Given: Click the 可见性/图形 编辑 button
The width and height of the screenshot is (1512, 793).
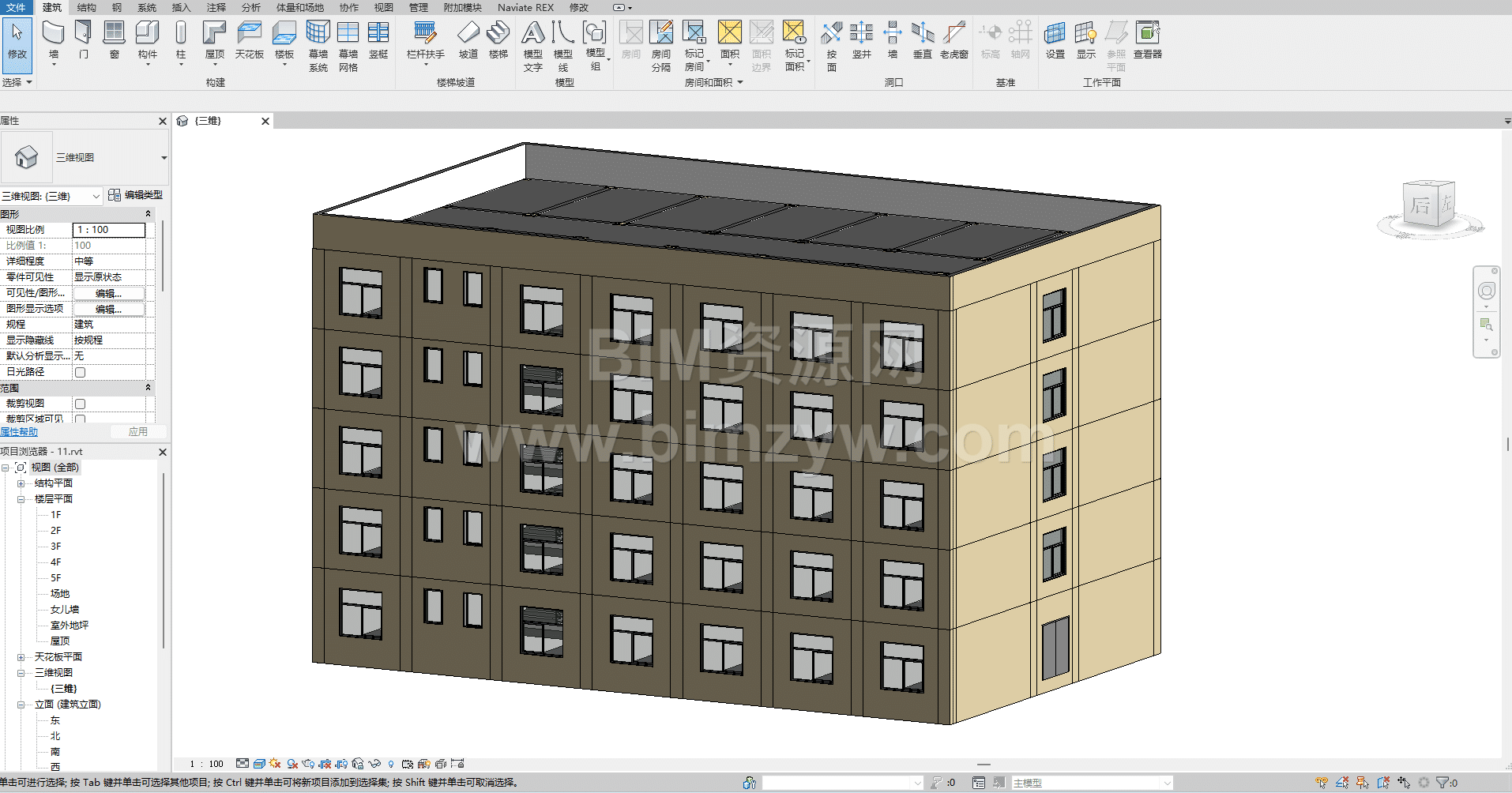Looking at the screenshot, I should pos(109,293).
